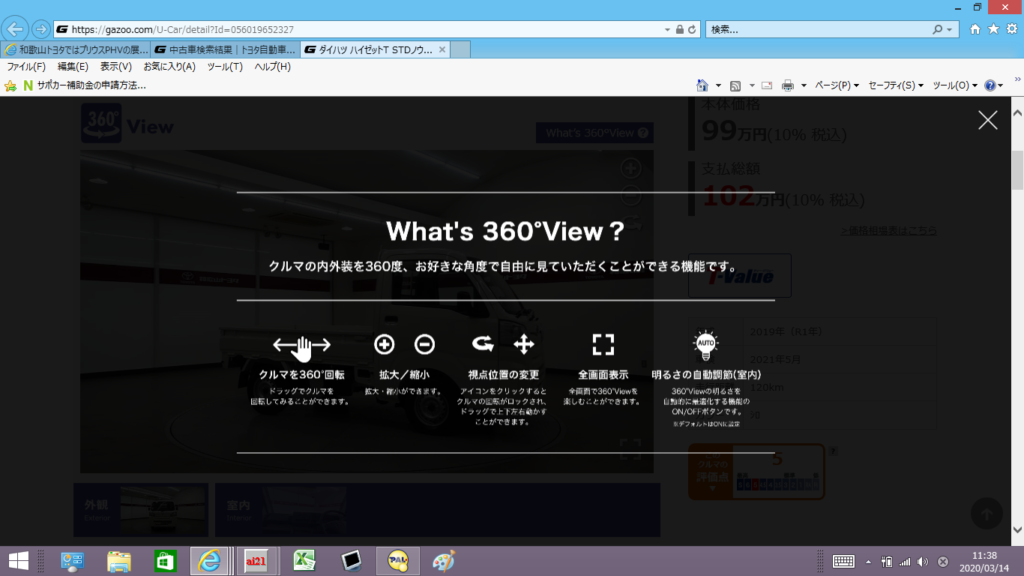
Task: Close the What's 360°View overlay
Action: (x=987, y=120)
